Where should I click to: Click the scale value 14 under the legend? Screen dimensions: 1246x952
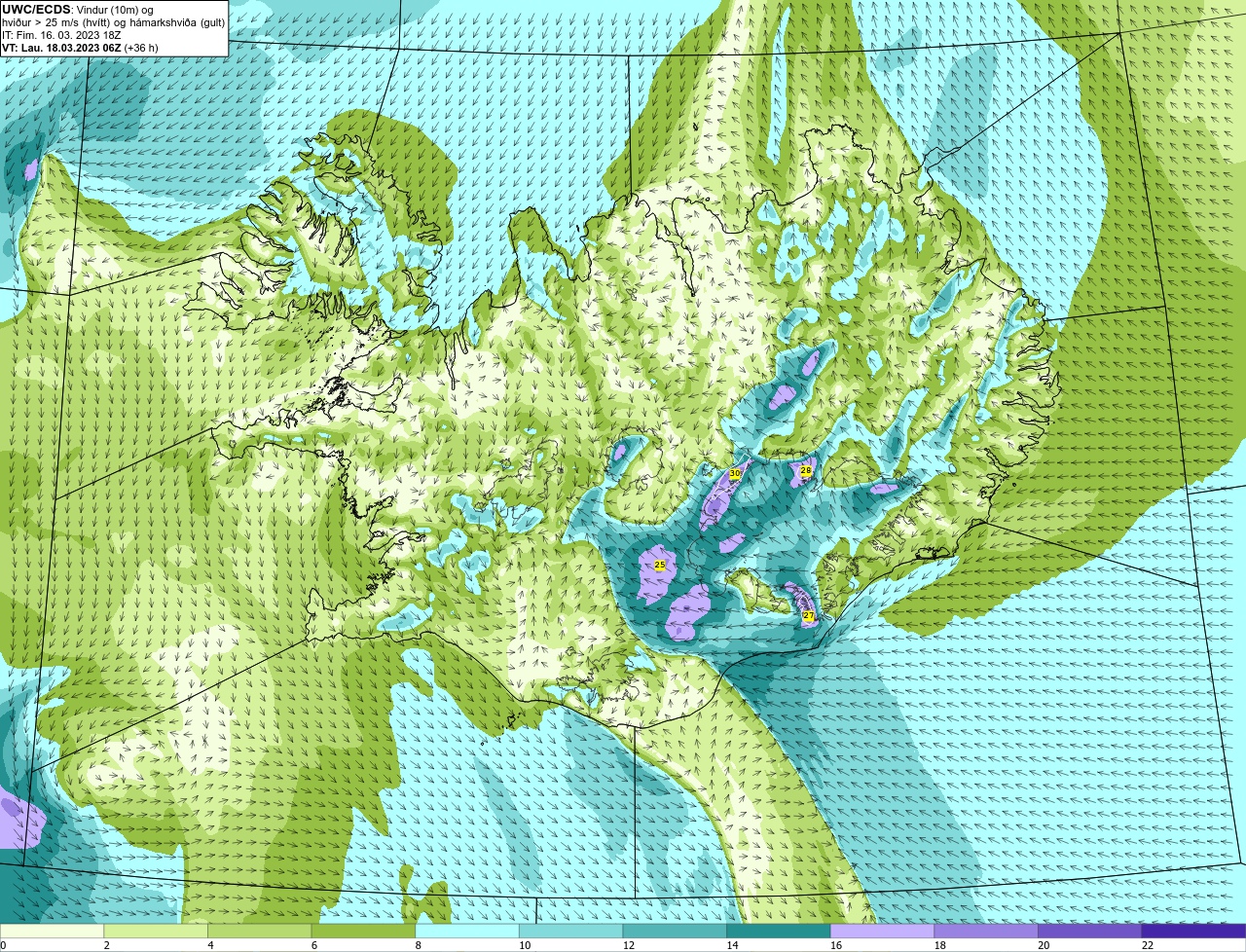tap(732, 945)
